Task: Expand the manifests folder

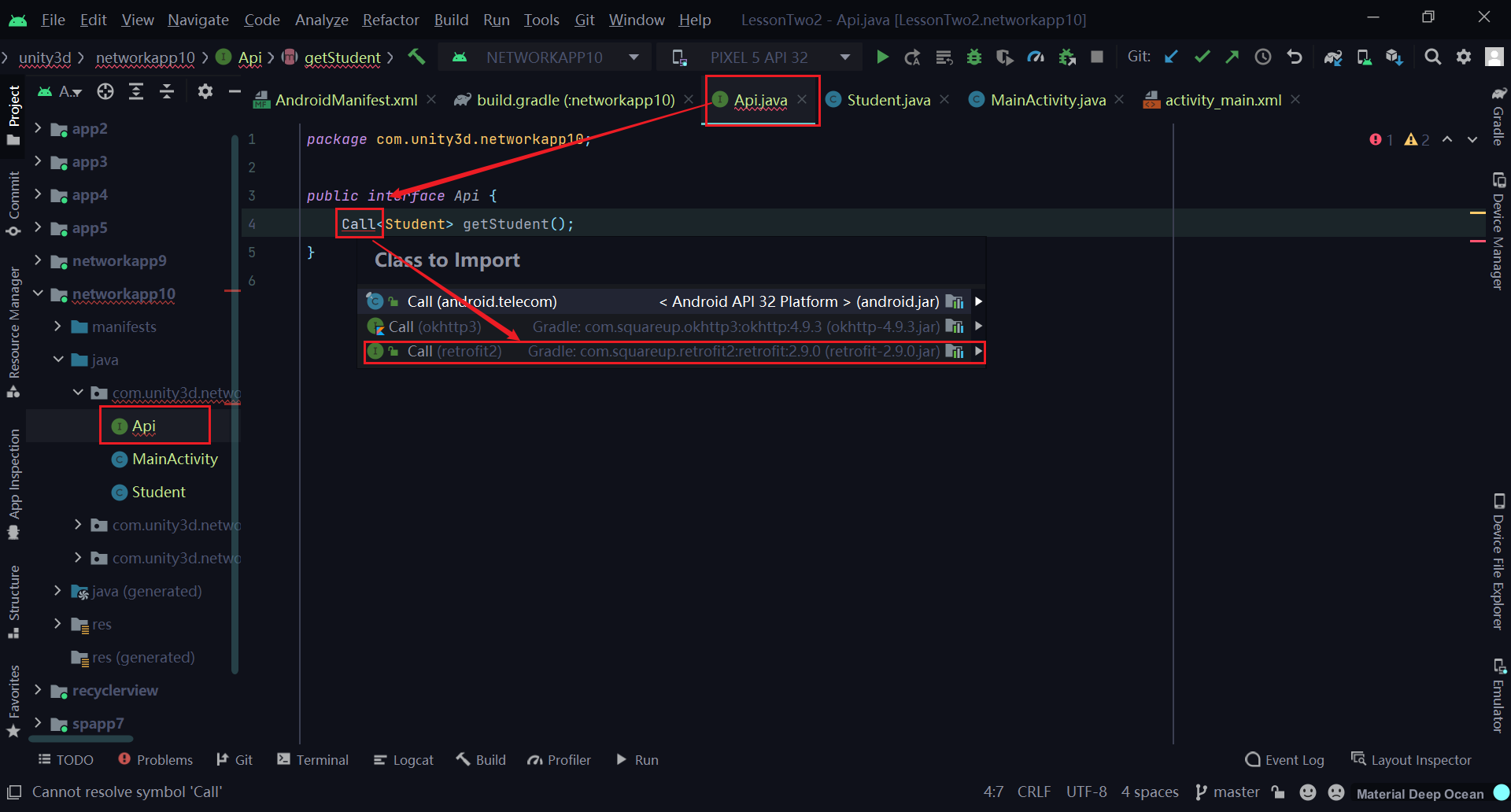Action: (x=57, y=326)
